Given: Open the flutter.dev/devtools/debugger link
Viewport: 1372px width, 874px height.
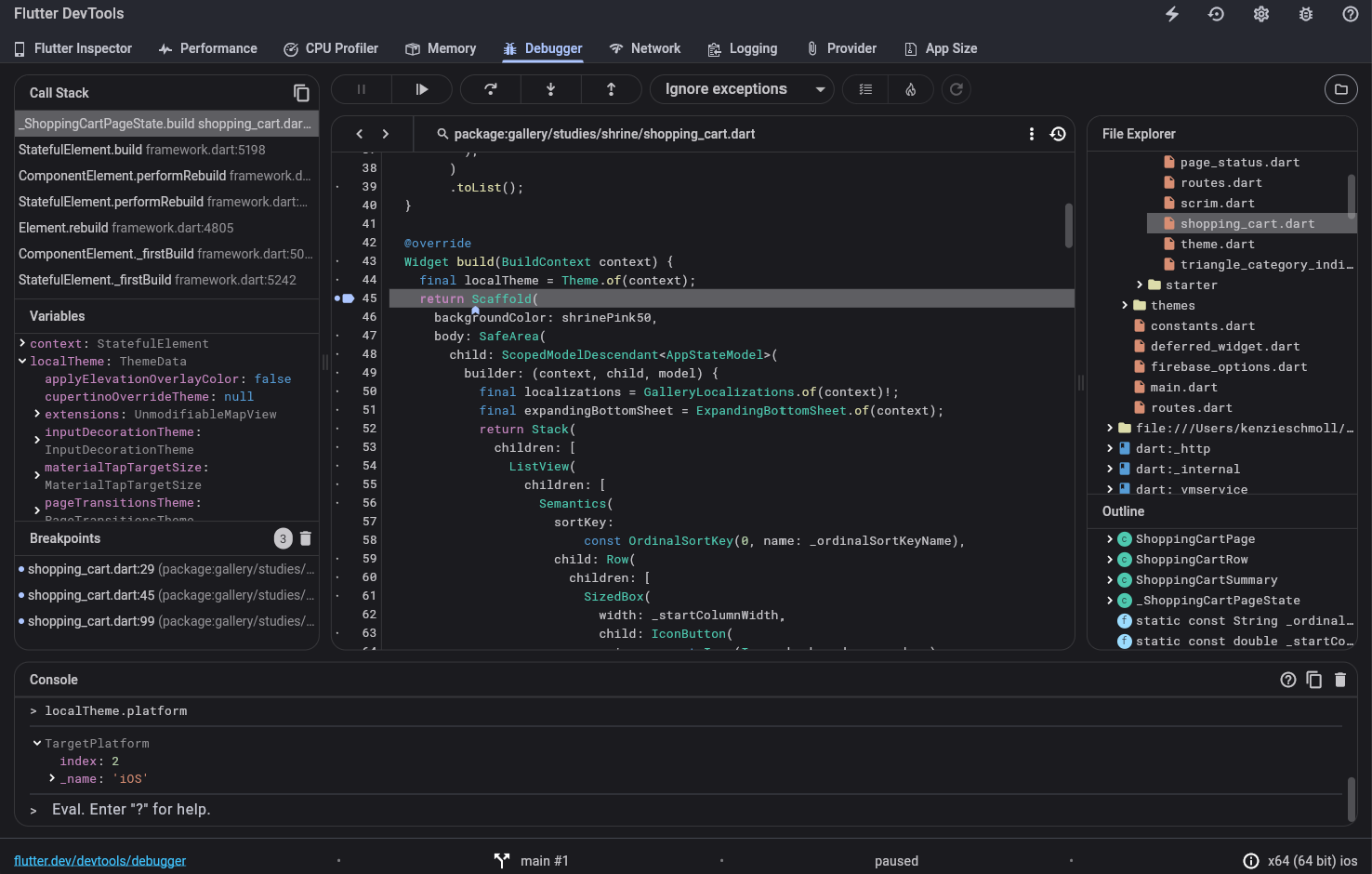Looking at the screenshot, I should tap(99, 860).
